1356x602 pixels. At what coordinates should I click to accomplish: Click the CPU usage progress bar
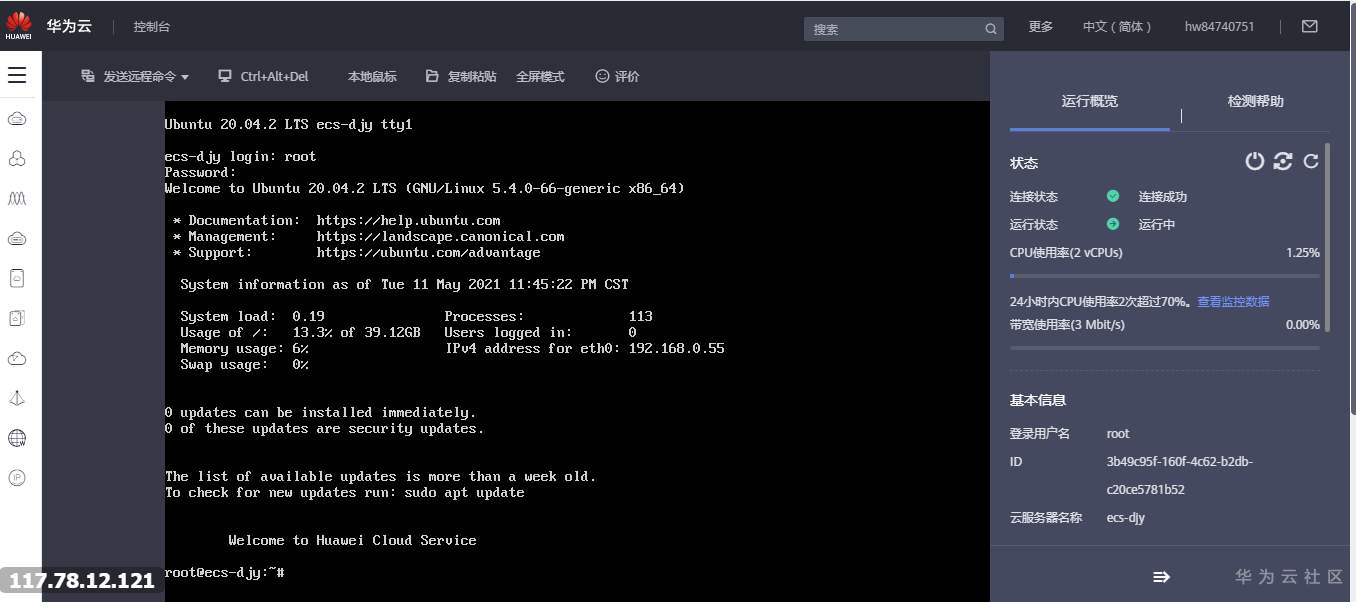[x=1165, y=275]
